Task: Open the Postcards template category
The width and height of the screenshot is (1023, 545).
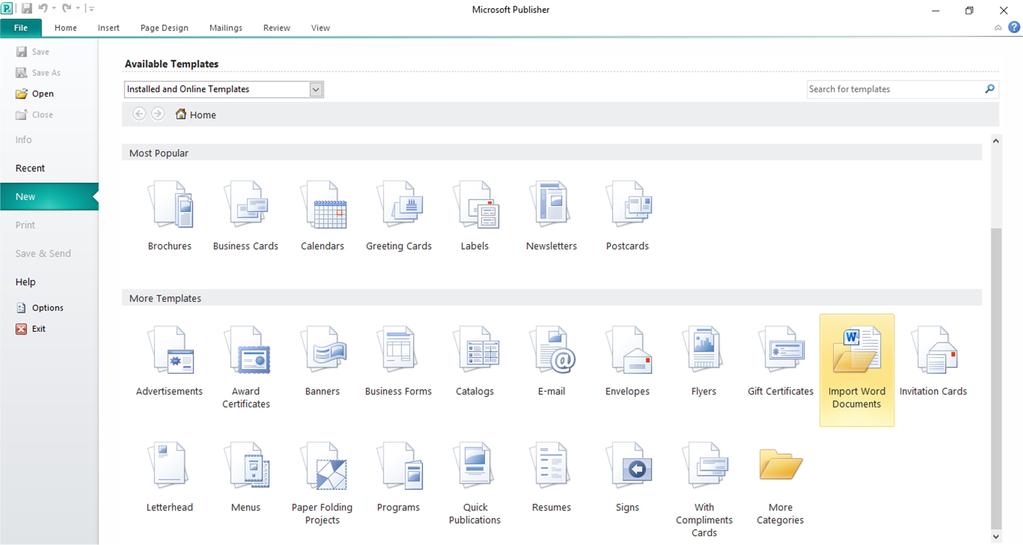Action: 628,216
